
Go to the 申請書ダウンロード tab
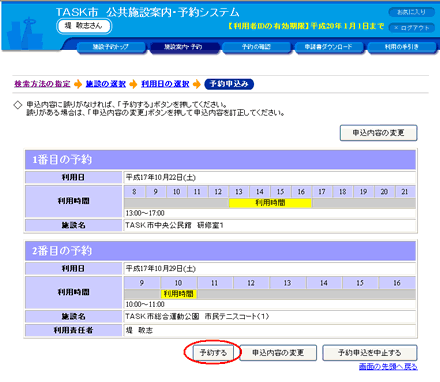coord(329,47)
